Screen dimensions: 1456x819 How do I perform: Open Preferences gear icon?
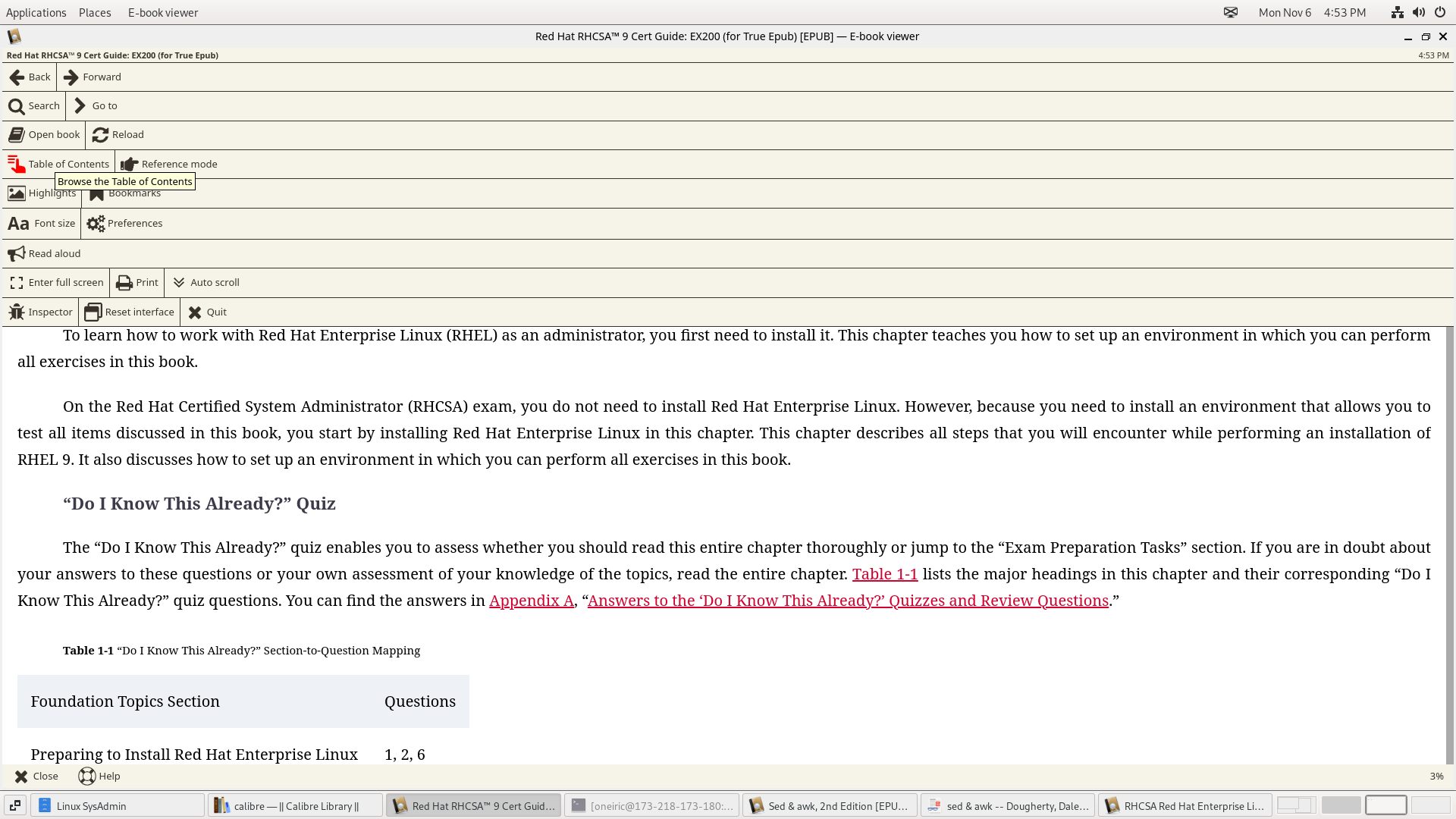click(96, 224)
